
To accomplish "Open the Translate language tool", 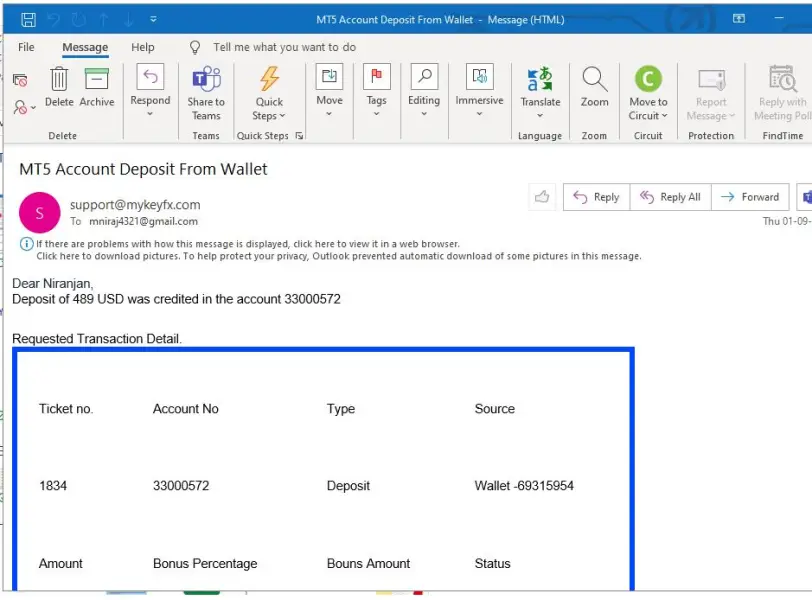I will 540,80.
